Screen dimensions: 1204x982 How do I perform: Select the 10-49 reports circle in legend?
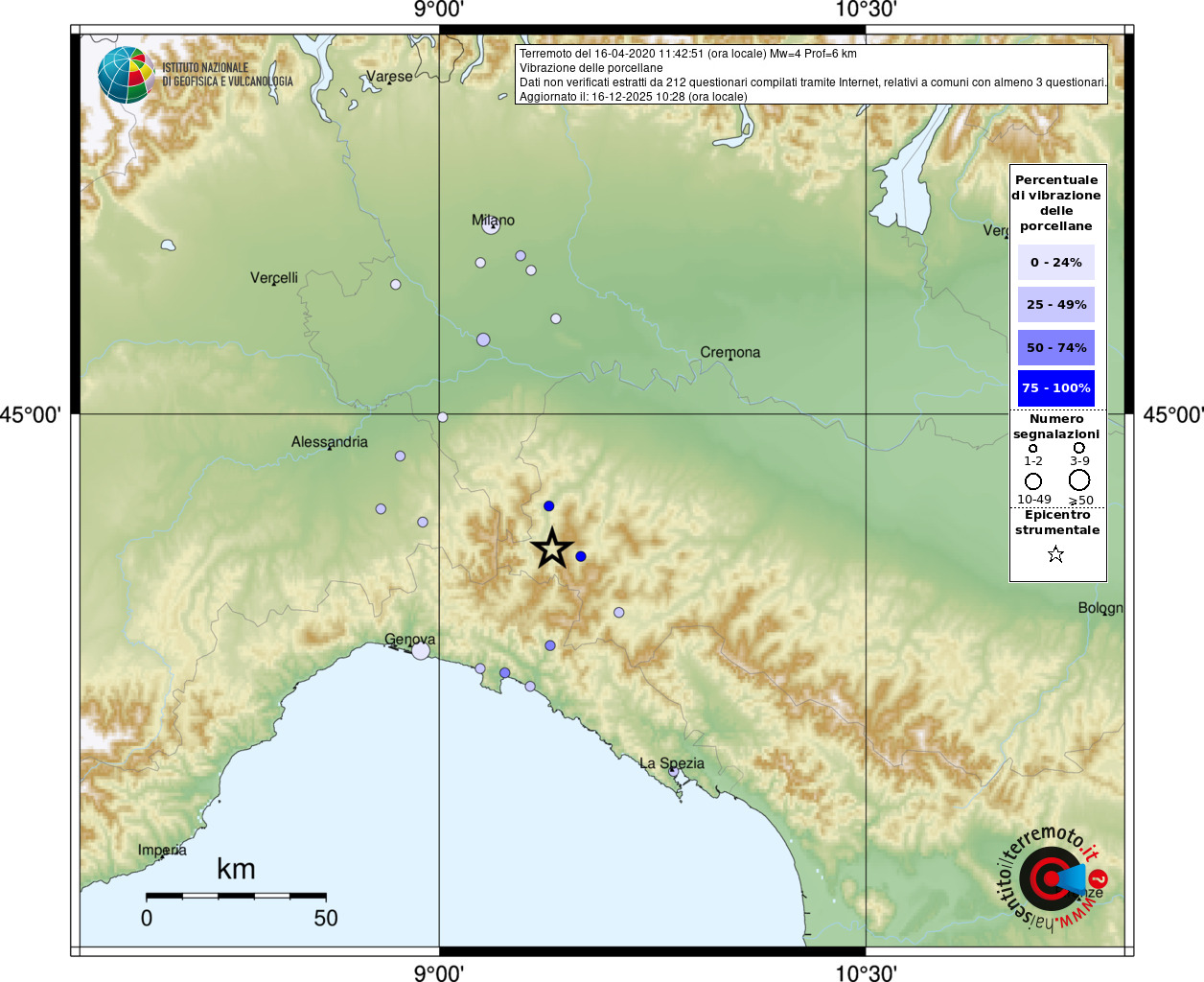click(x=1033, y=481)
